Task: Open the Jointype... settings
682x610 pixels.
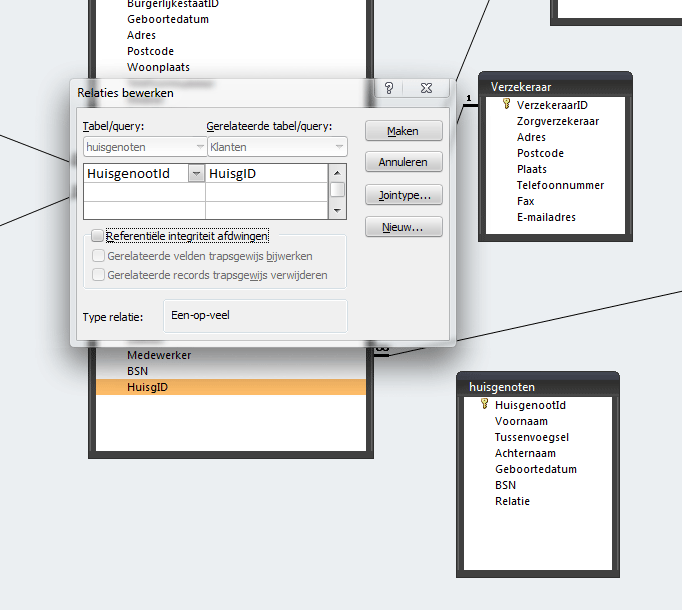Action: click(x=404, y=195)
